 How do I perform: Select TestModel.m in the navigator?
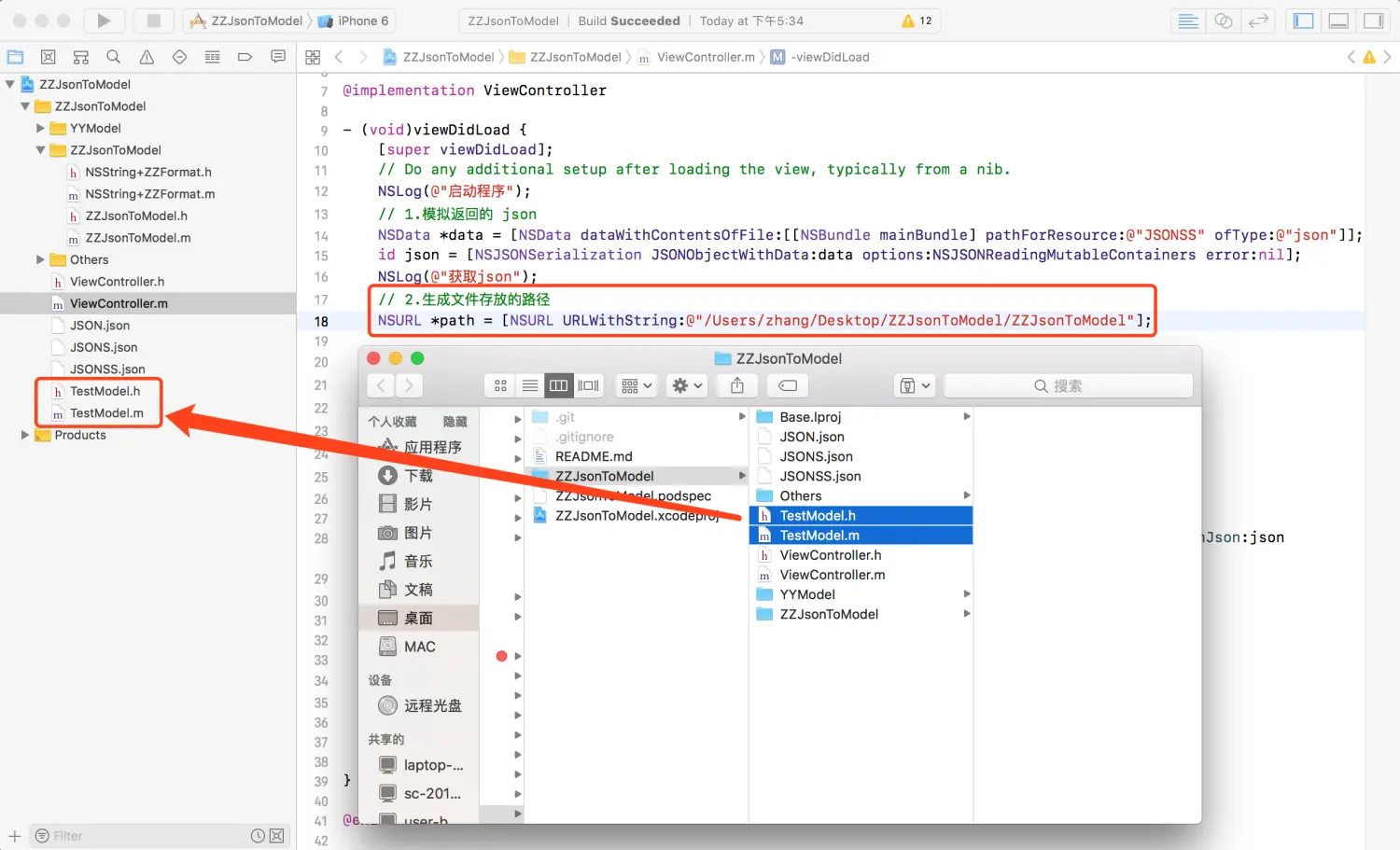105,413
